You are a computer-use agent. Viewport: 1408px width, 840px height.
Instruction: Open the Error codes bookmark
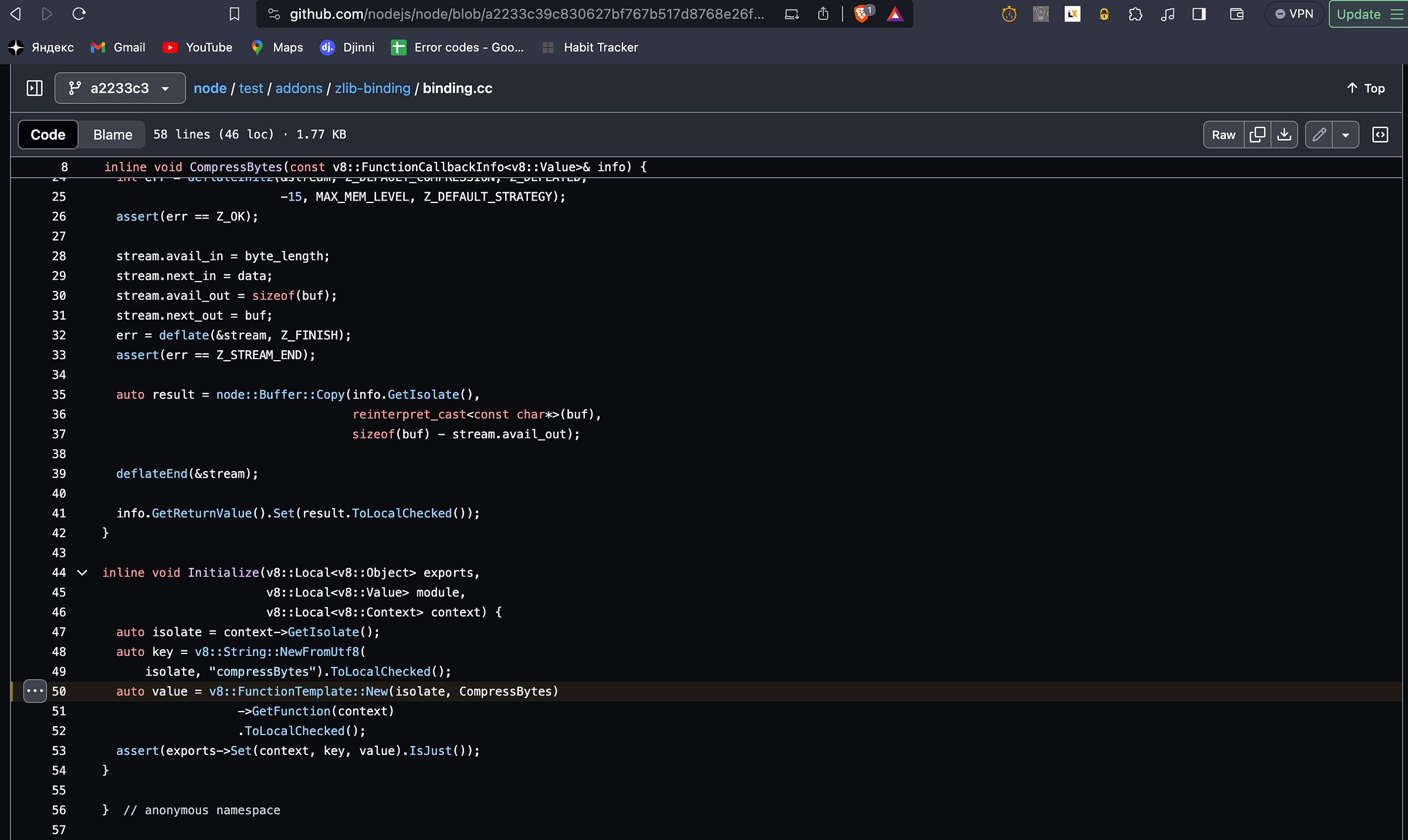(458, 48)
